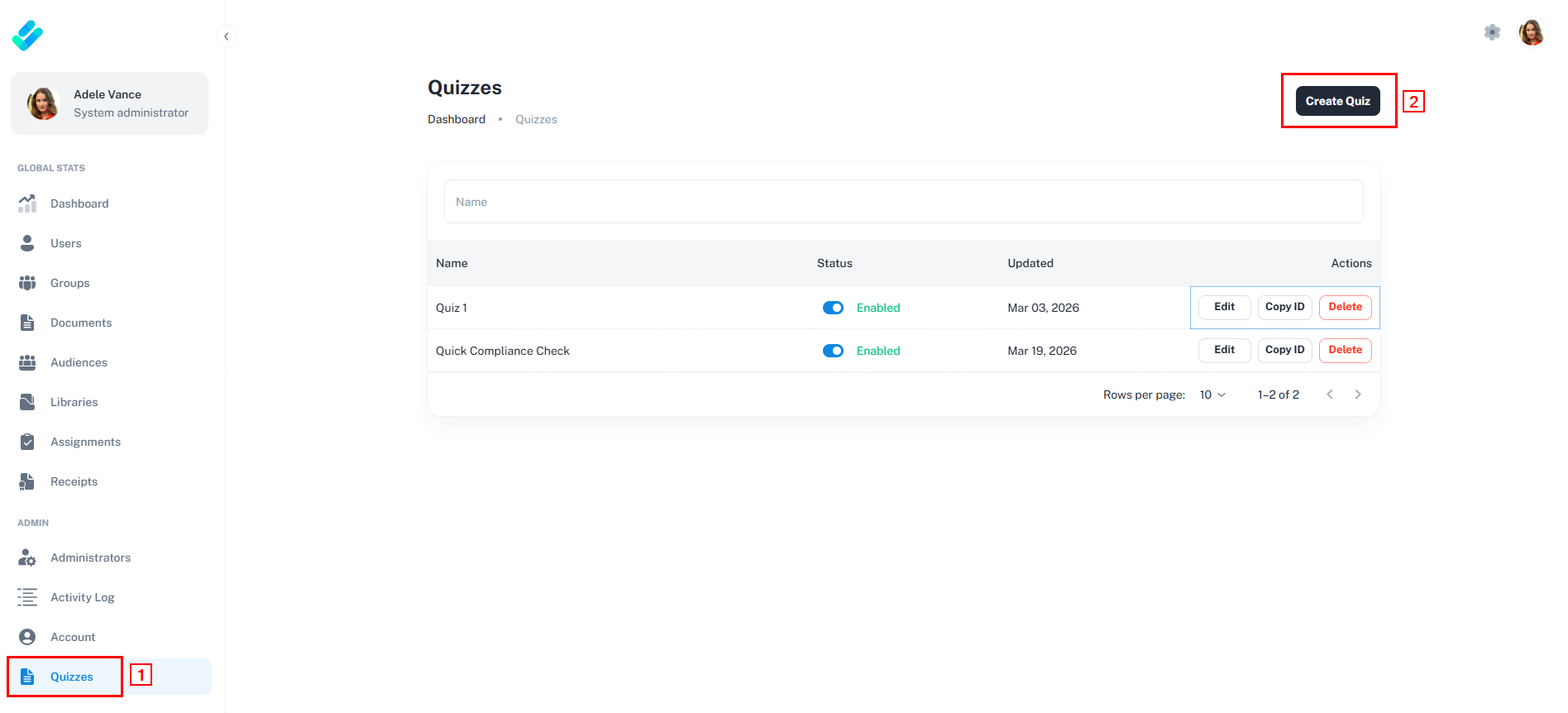
Task: Disable the Quiz 1 status toggle
Action: (833, 308)
